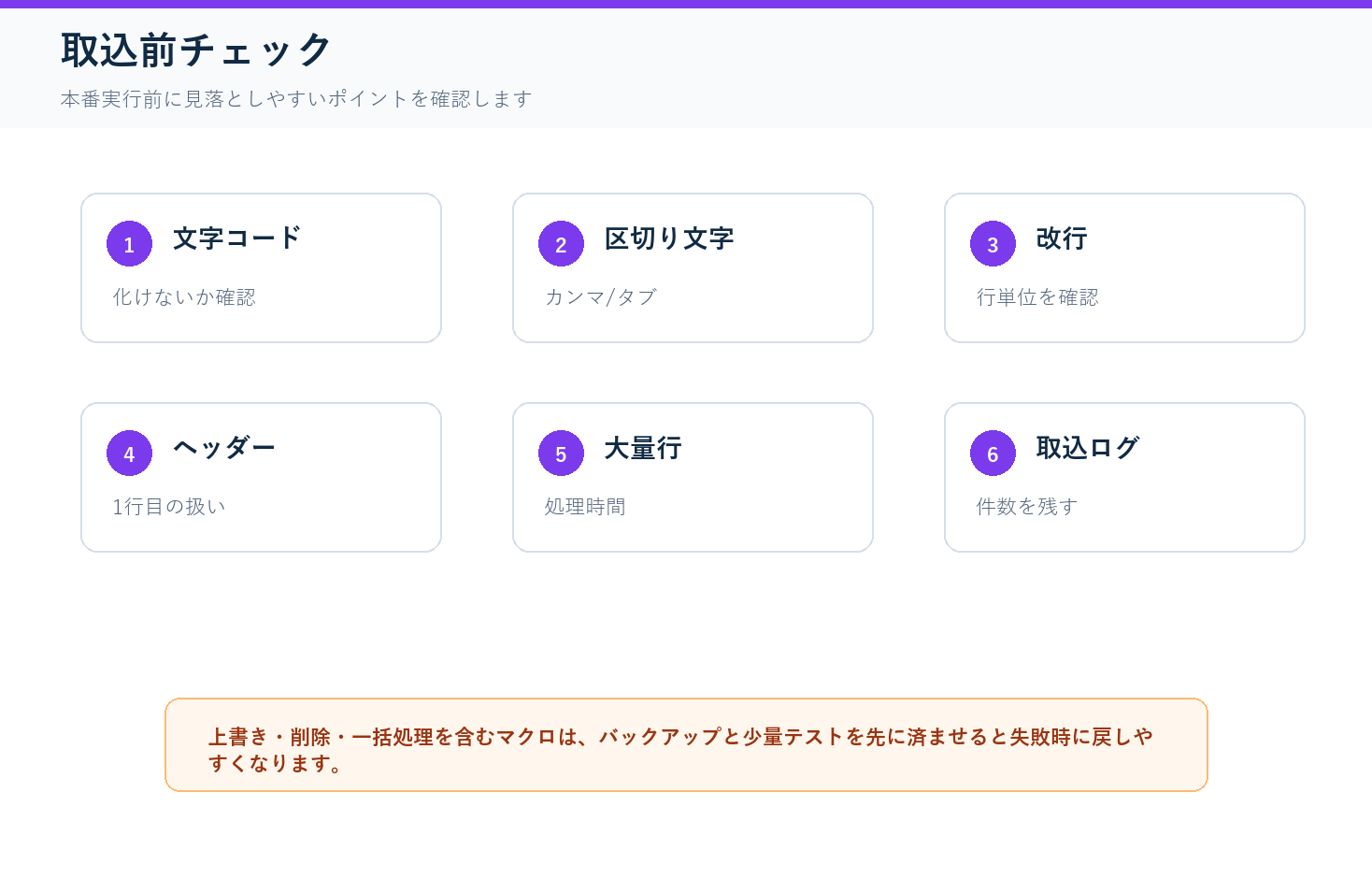Click the number 6 badge beside 取込ログ
This screenshot has width=1372, height=879.
pyautogui.click(x=993, y=454)
